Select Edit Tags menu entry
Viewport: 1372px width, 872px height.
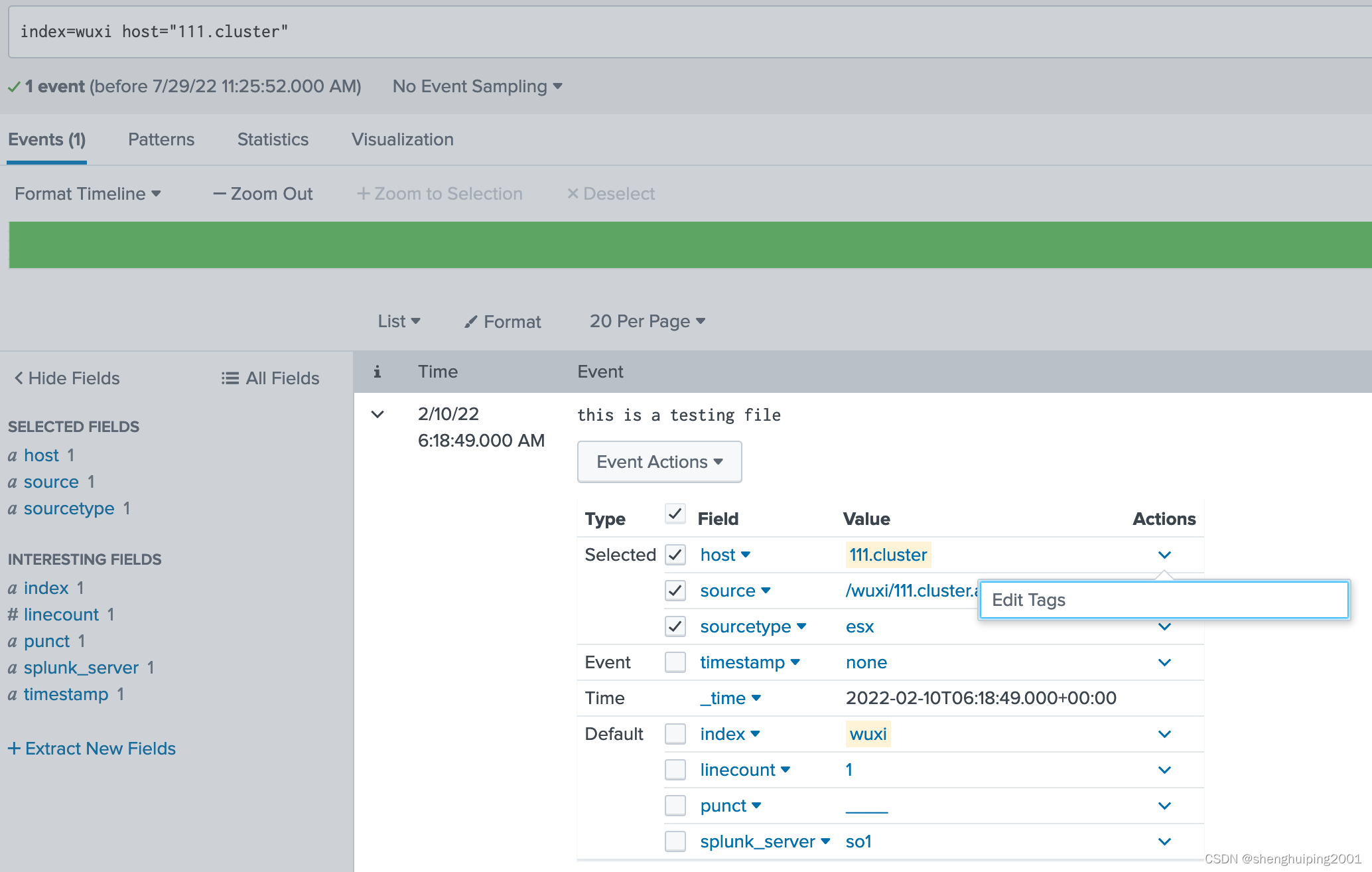point(1028,600)
